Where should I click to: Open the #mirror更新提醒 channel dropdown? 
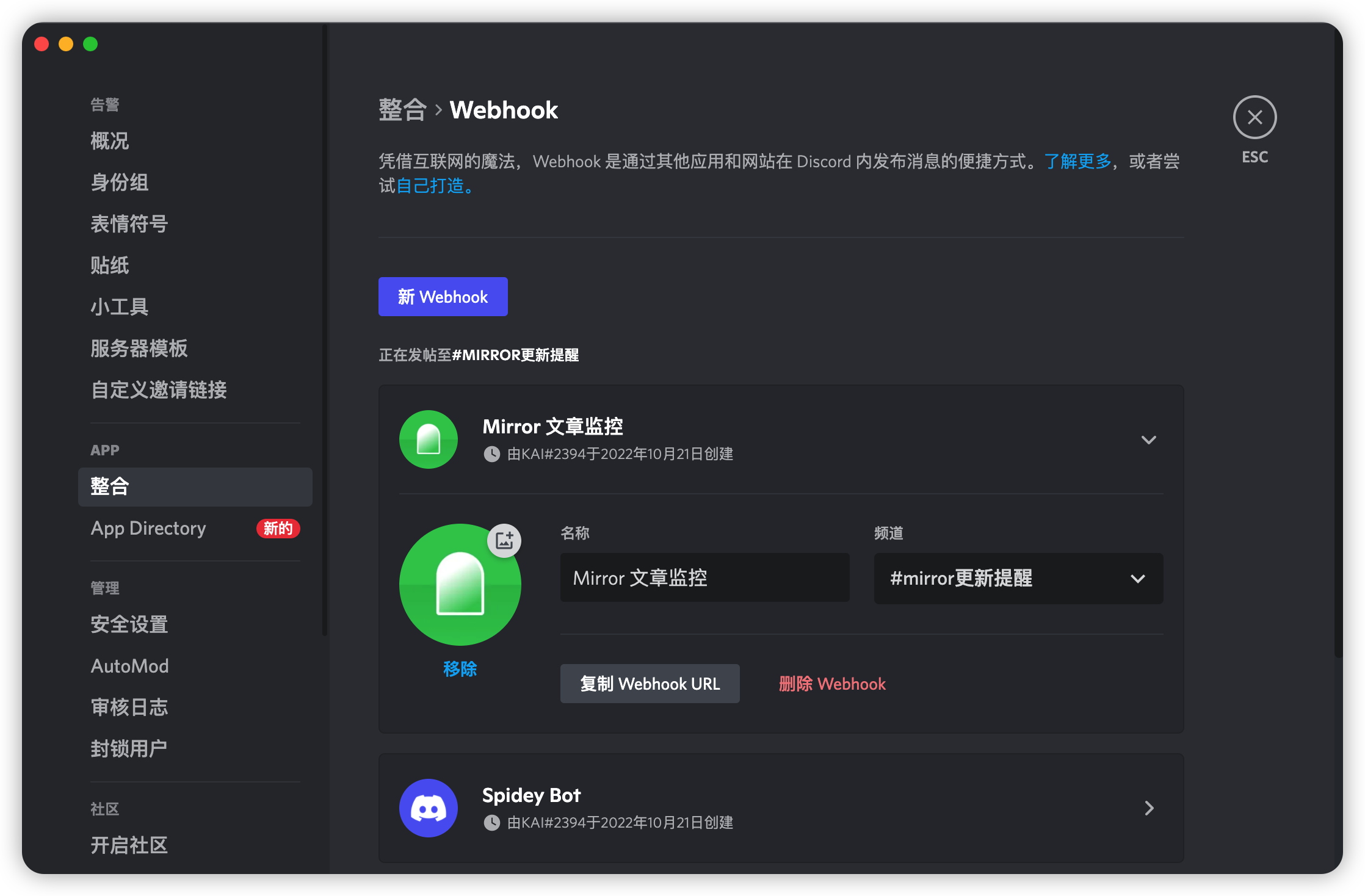click(x=1018, y=578)
